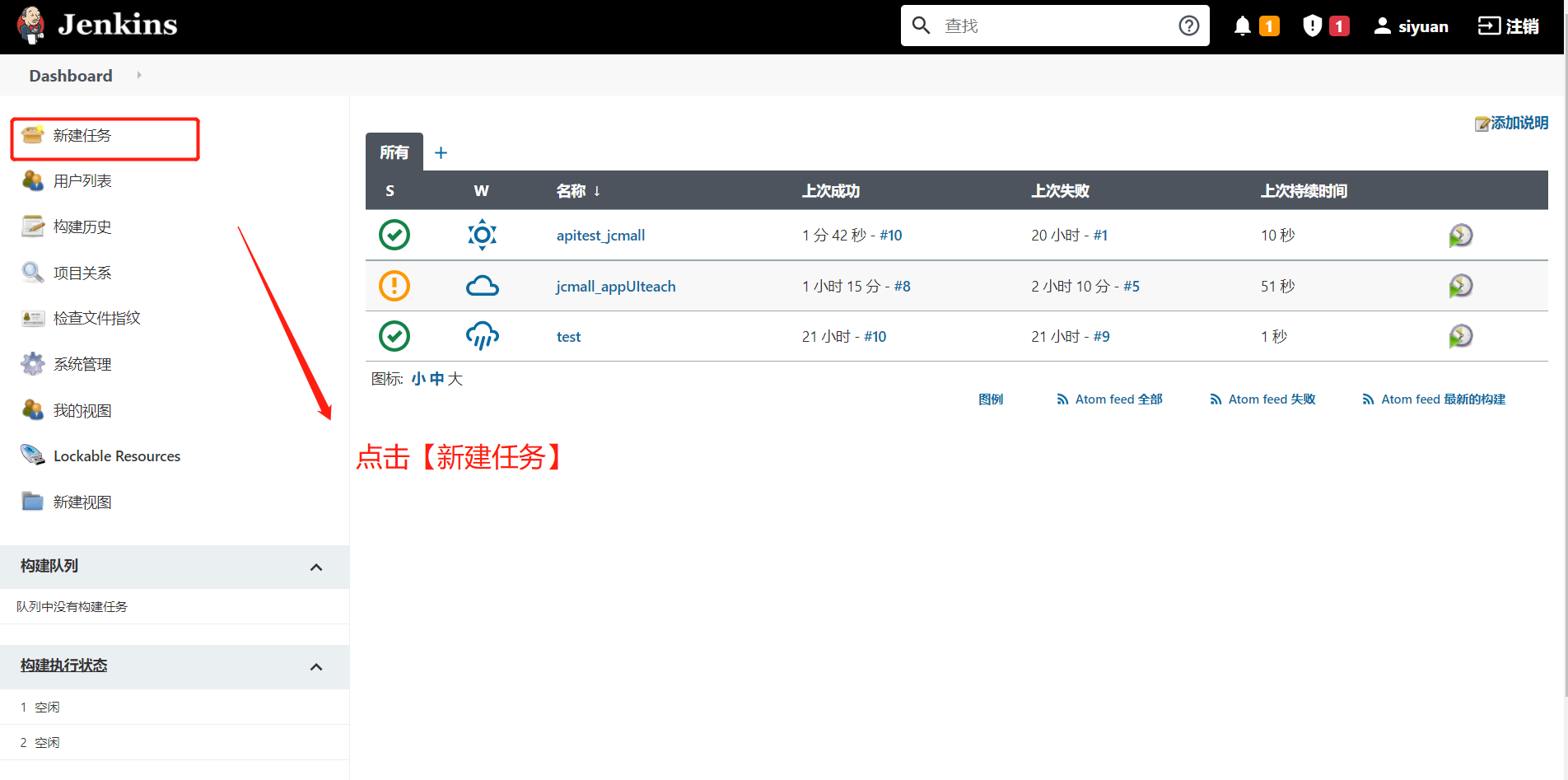
Task: Click the sunny weather icon for apitest_jcmall
Action: coord(483,235)
